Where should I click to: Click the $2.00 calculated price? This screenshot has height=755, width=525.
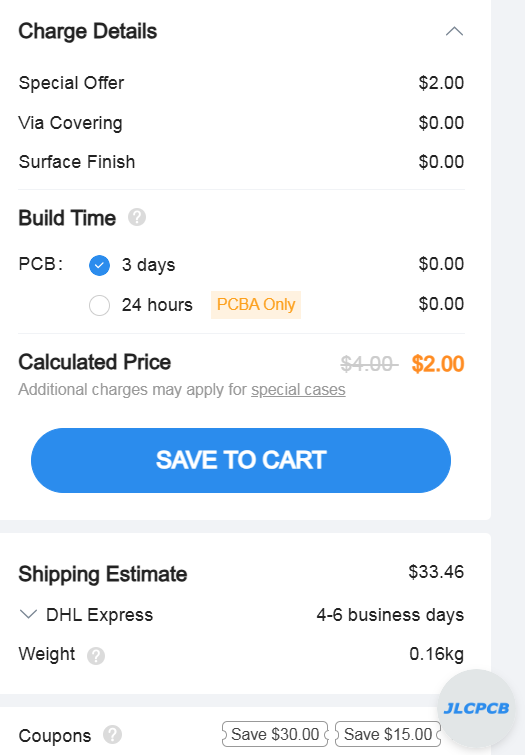click(437, 364)
